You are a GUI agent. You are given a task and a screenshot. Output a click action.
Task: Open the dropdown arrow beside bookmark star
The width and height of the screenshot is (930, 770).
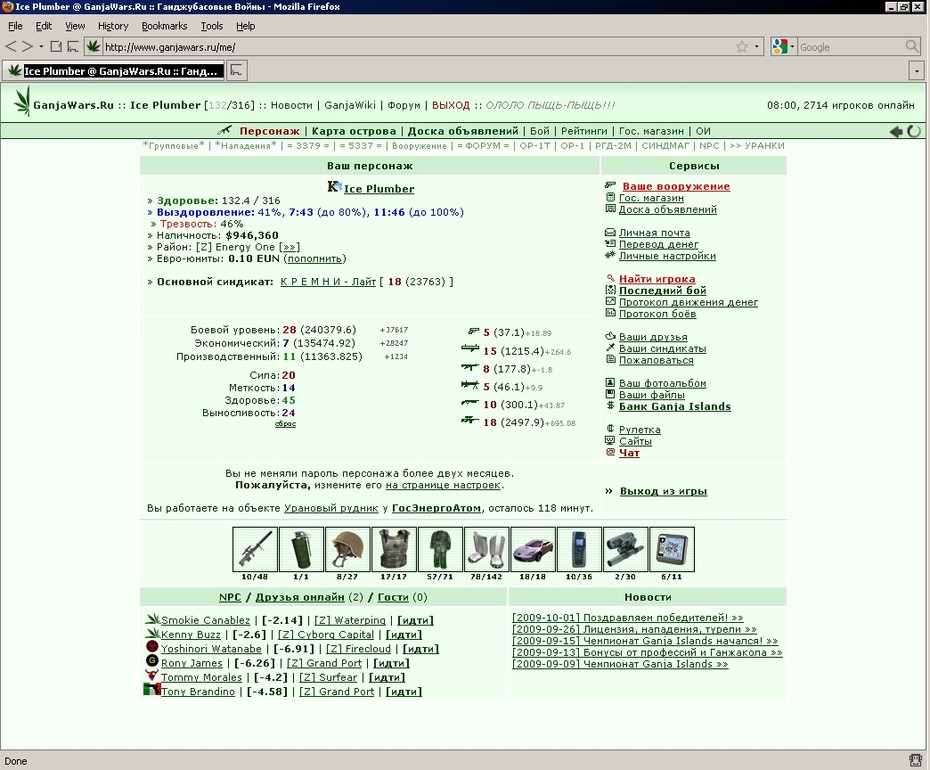point(756,47)
